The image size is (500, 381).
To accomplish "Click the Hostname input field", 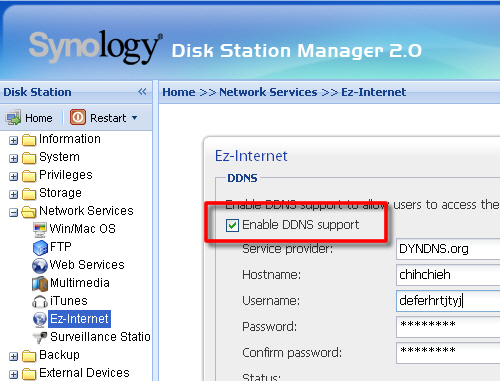I will [448, 275].
